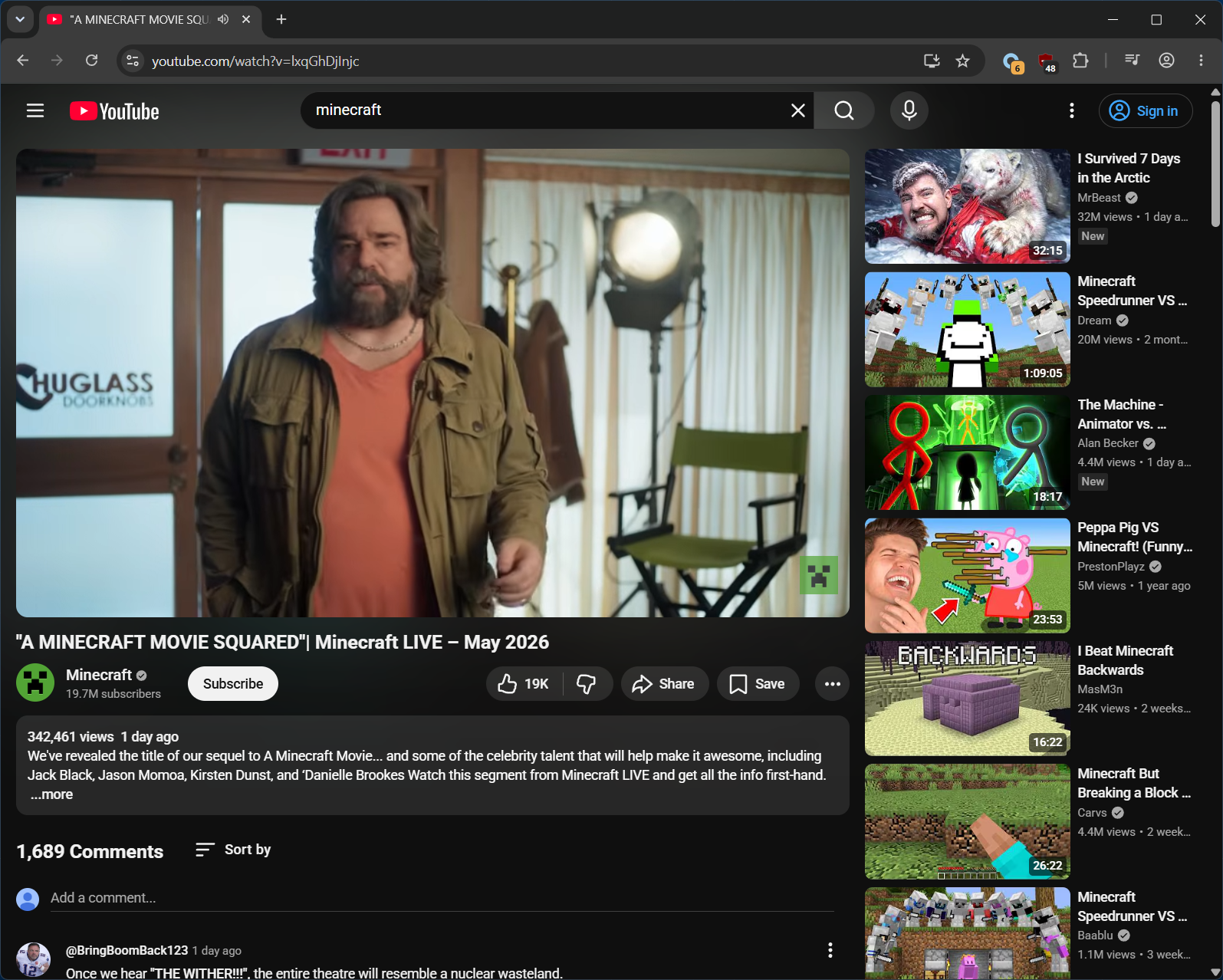Open more actions below the video
The height and width of the screenshot is (980, 1223).
tap(833, 684)
